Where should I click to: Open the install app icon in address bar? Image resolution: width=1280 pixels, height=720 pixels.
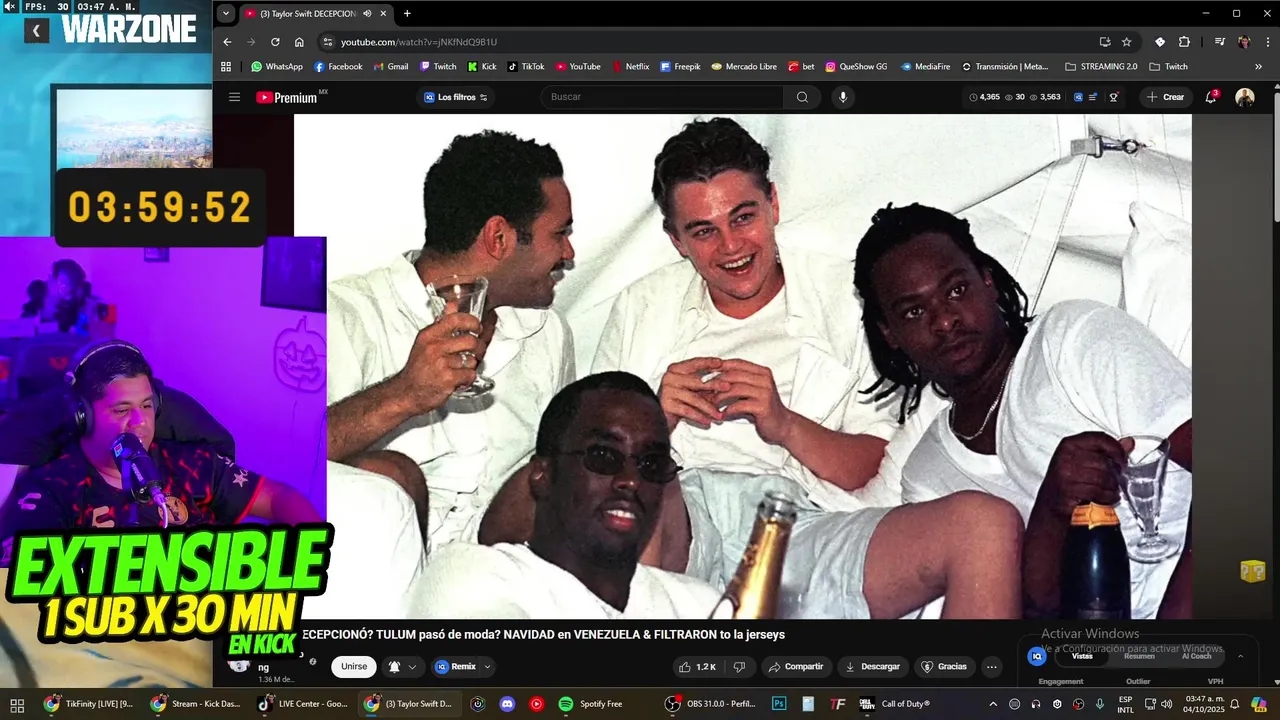[x=1105, y=42]
